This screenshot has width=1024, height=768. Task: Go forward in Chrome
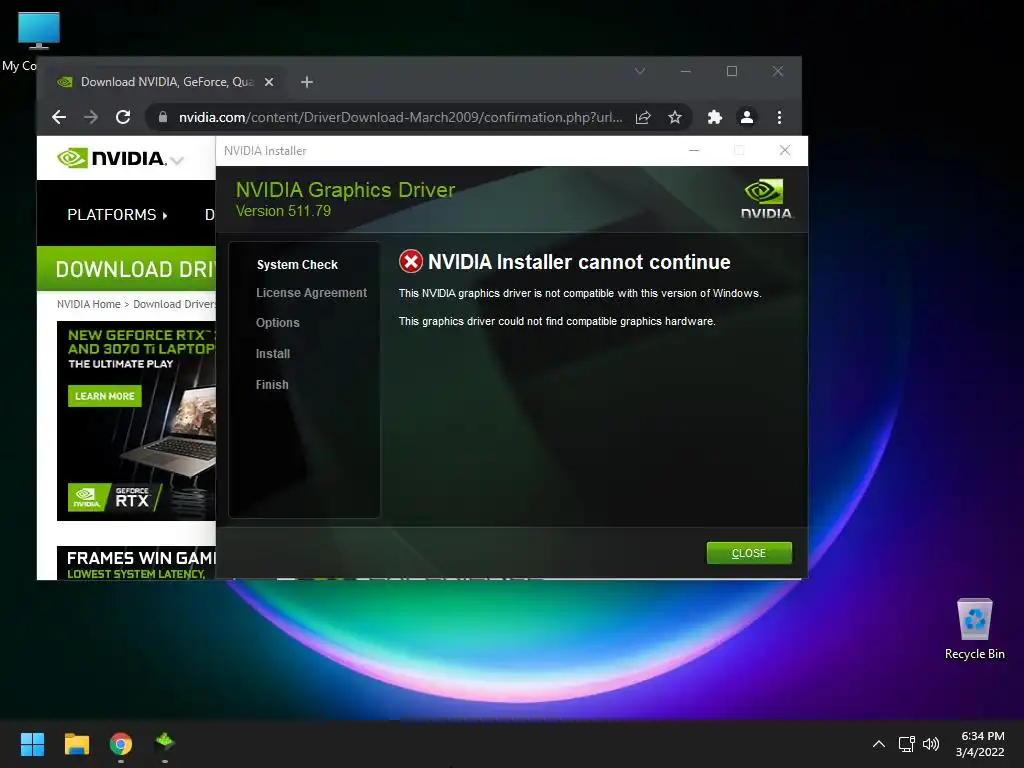coord(91,118)
